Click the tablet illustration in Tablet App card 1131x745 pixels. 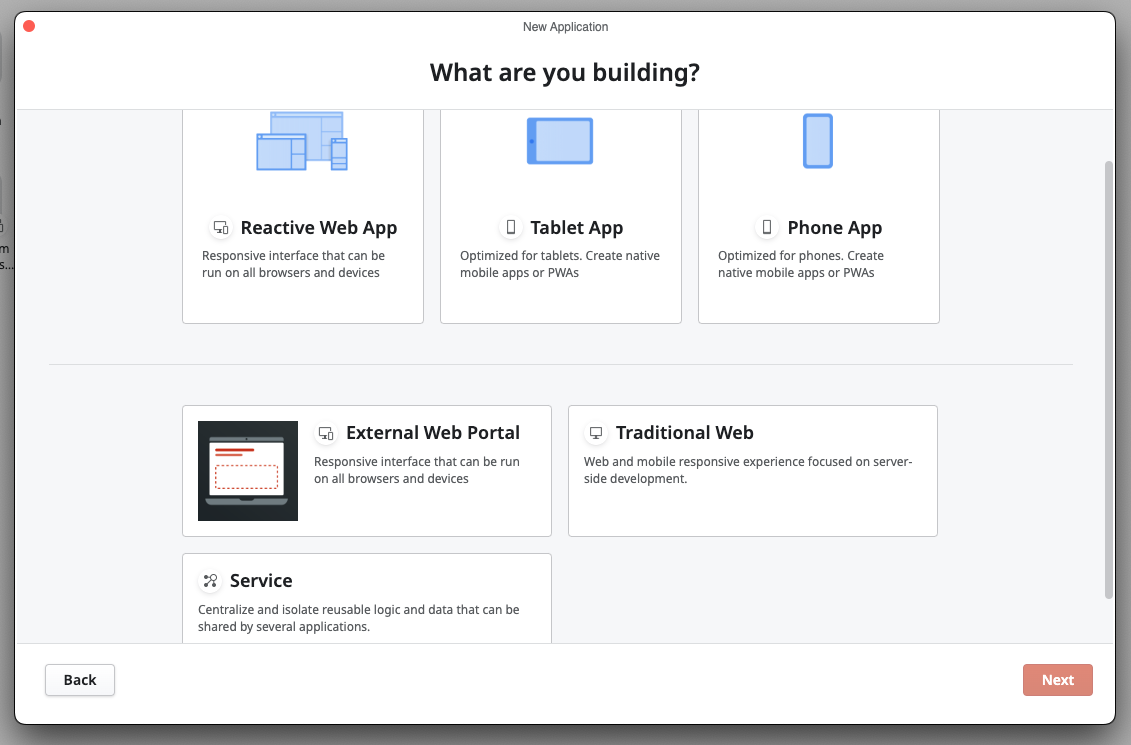[560, 141]
